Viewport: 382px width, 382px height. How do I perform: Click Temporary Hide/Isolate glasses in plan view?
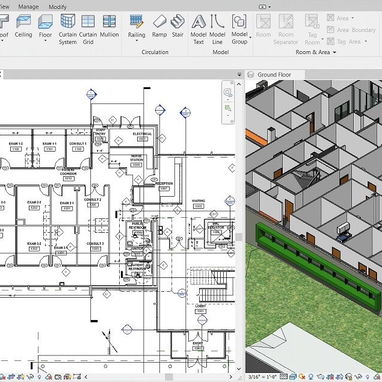pyautogui.click(x=30, y=377)
